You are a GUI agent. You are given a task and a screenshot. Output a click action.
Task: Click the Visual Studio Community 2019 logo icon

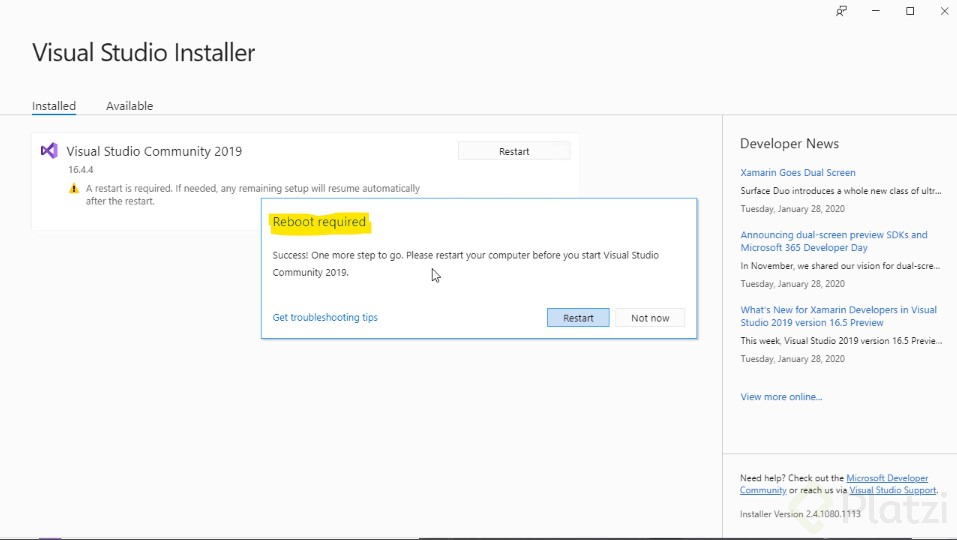49,150
